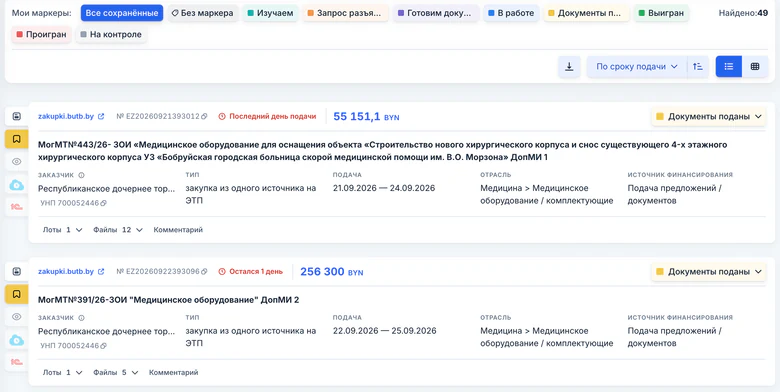This screenshot has width=780, height=392.
Task: Switch to list view layout
Action: tap(729, 67)
